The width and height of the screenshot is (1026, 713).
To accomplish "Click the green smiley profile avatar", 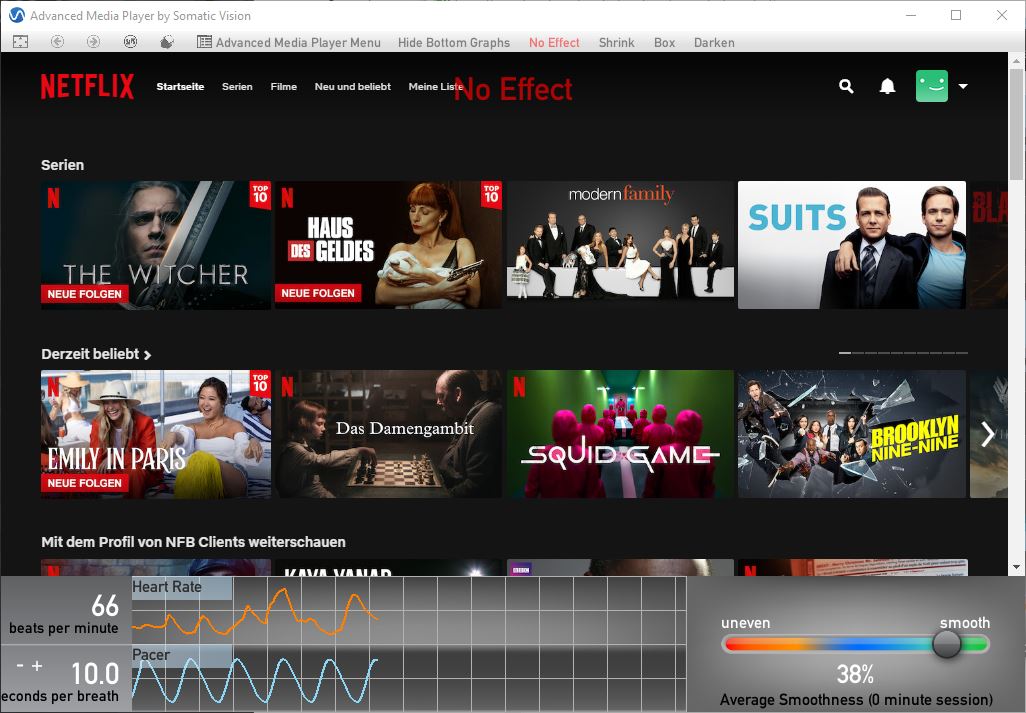I will coord(932,86).
